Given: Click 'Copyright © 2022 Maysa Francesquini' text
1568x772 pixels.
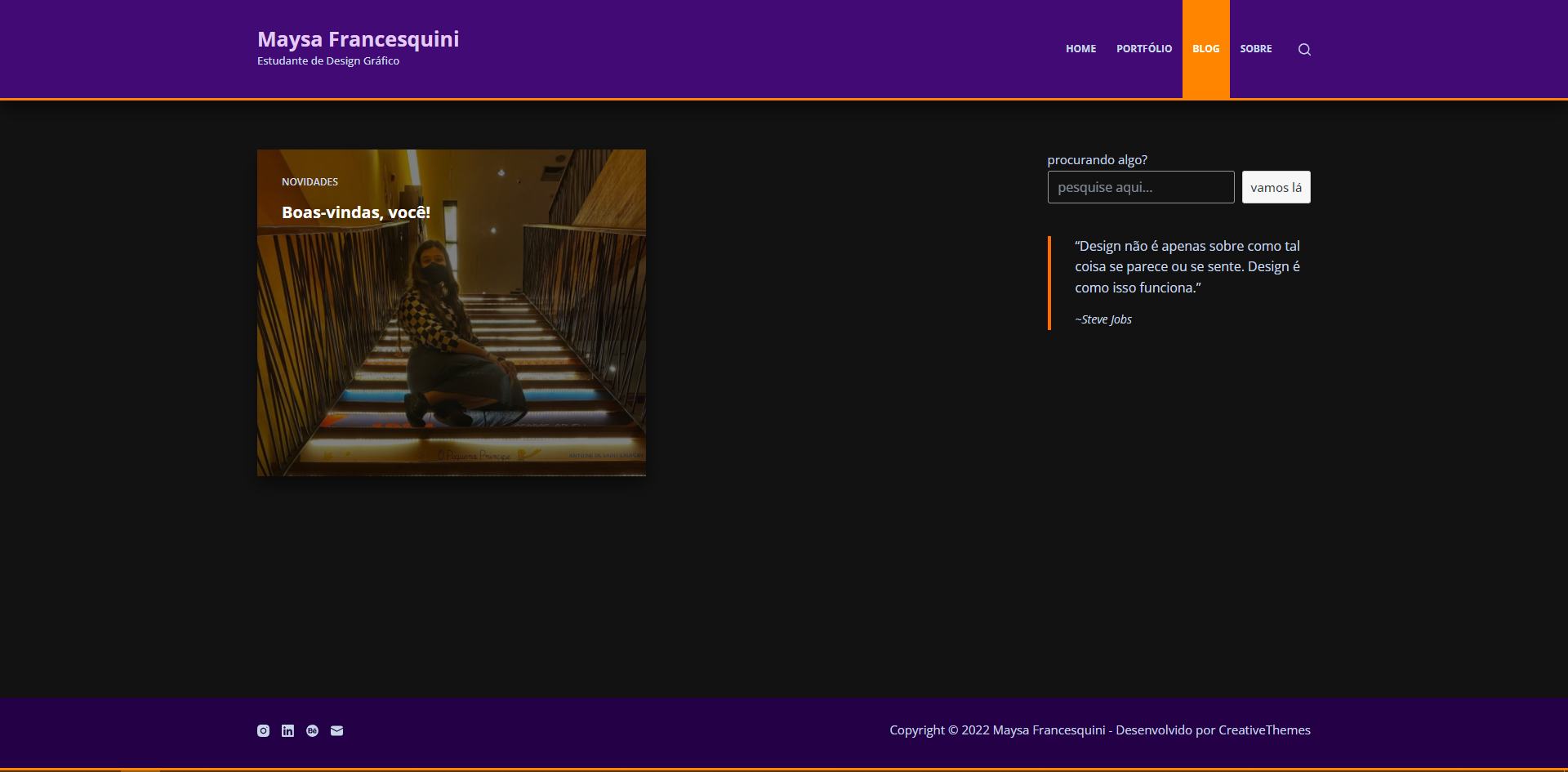Looking at the screenshot, I should click(x=997, y=730).
